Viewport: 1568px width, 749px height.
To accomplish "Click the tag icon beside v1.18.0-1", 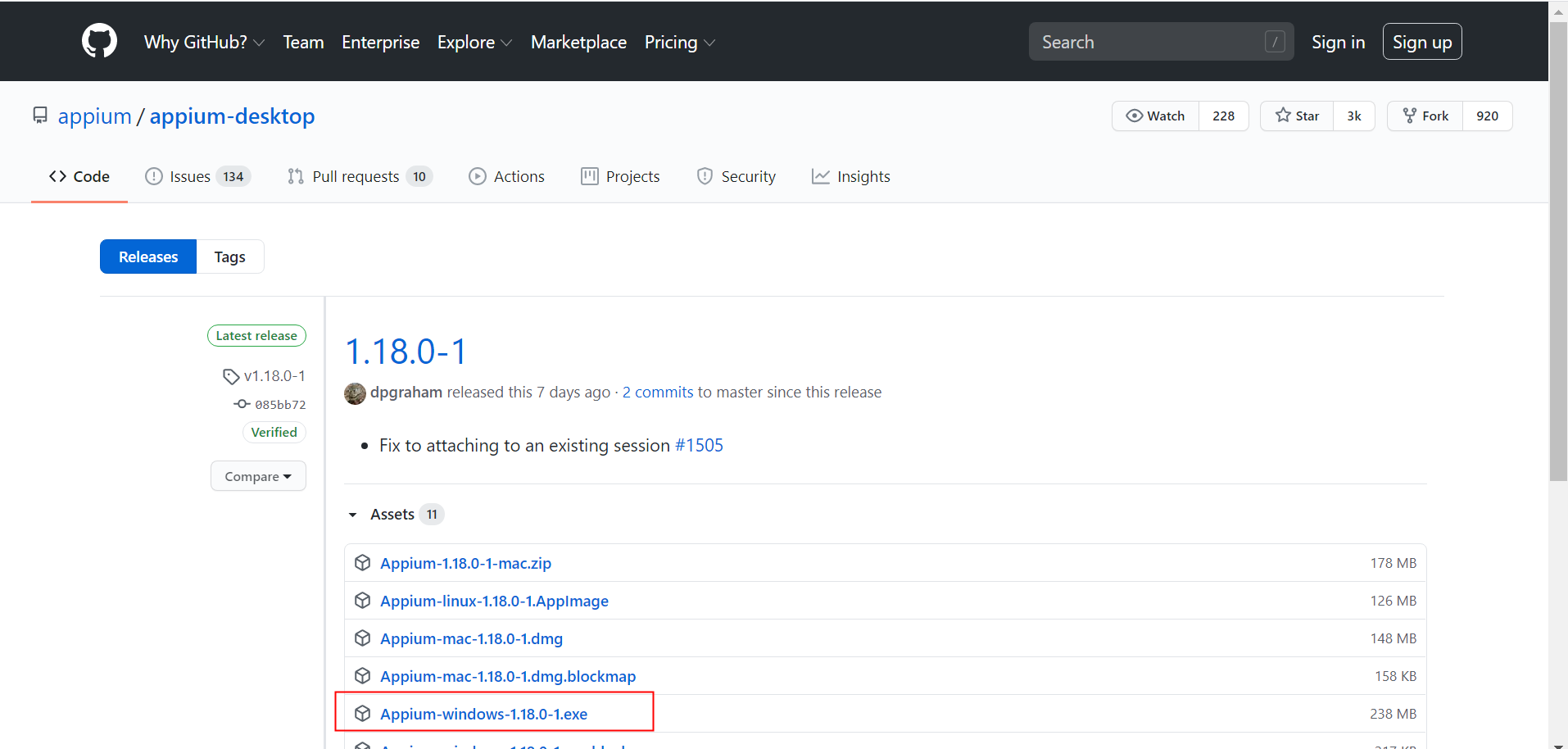I will [x=231, y=376].
